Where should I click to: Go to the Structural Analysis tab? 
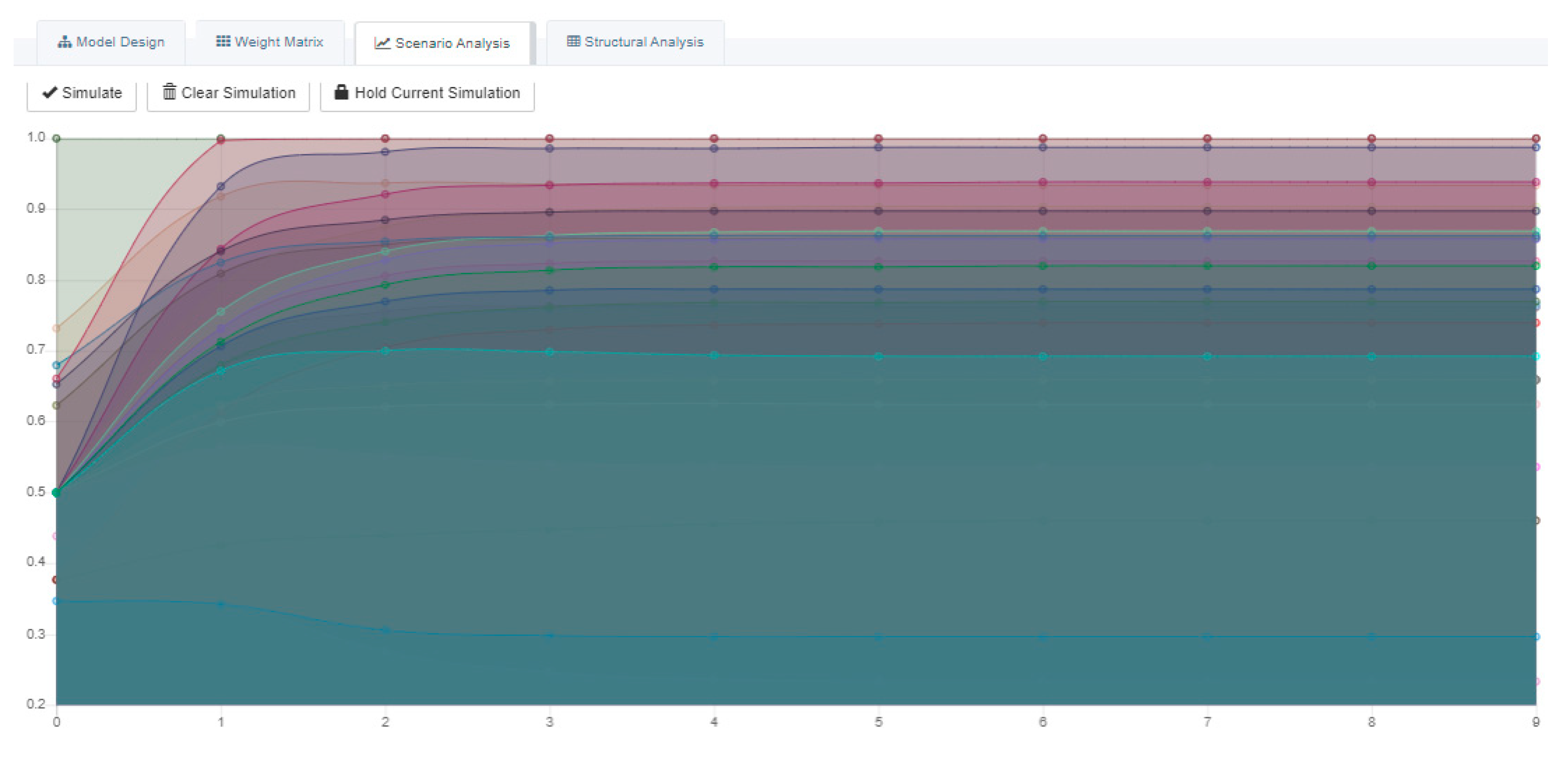click(x=643, y=42)
